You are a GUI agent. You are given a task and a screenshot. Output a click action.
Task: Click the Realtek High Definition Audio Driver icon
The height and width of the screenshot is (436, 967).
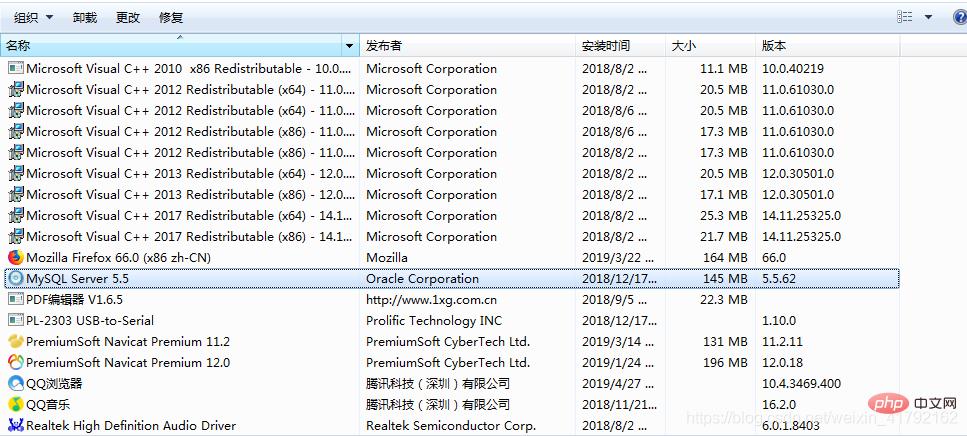click(x=15, y=426)
